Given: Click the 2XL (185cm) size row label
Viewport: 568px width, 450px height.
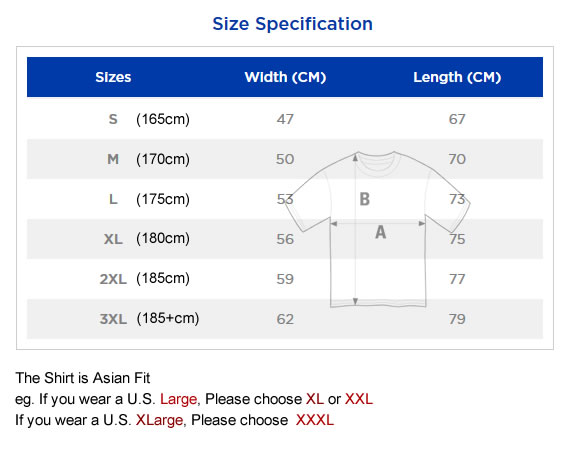Looking at the screenshot, I should coord(145,279).
